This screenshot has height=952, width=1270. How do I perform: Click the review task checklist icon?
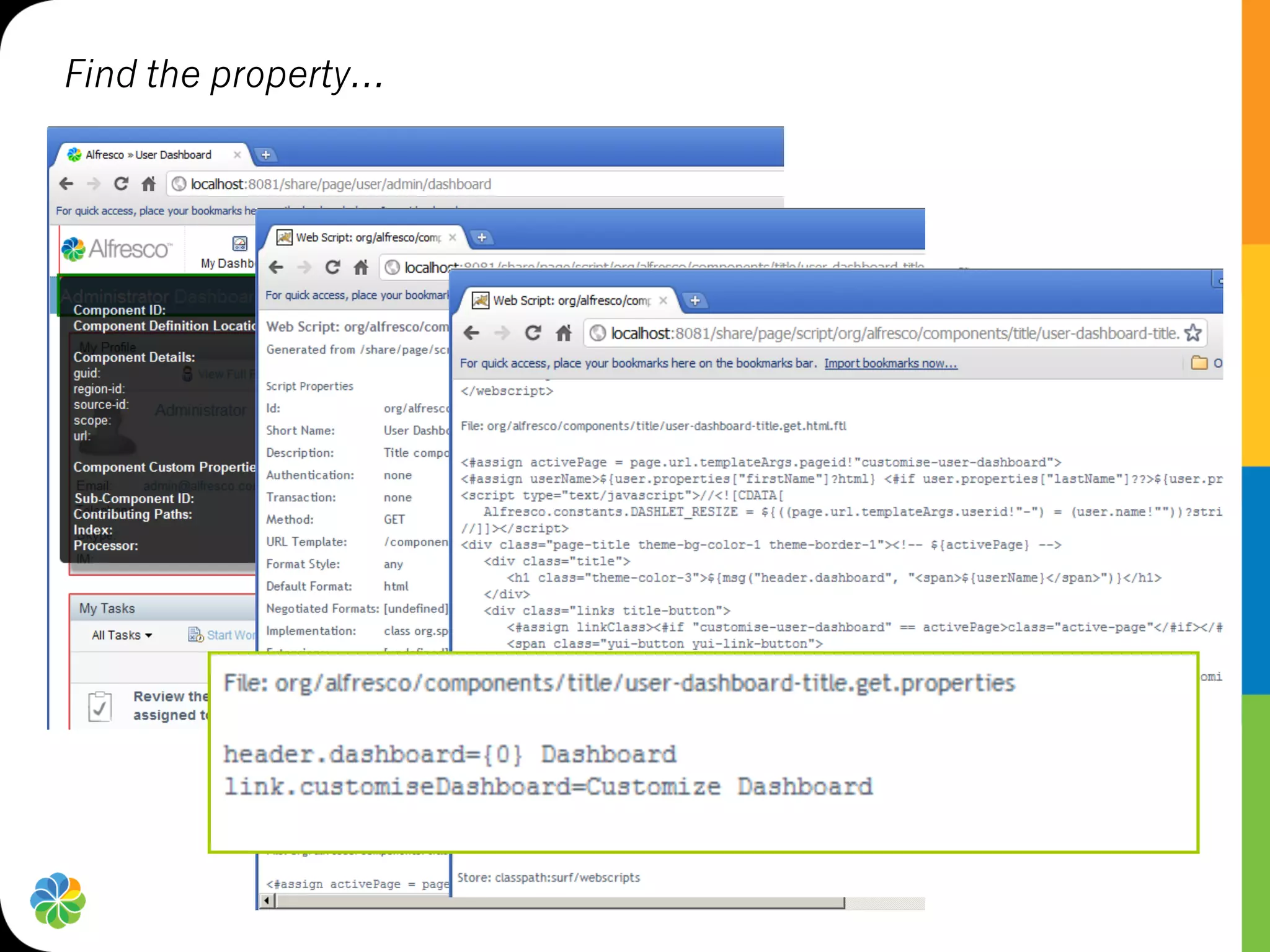click(x=100, y=707)
